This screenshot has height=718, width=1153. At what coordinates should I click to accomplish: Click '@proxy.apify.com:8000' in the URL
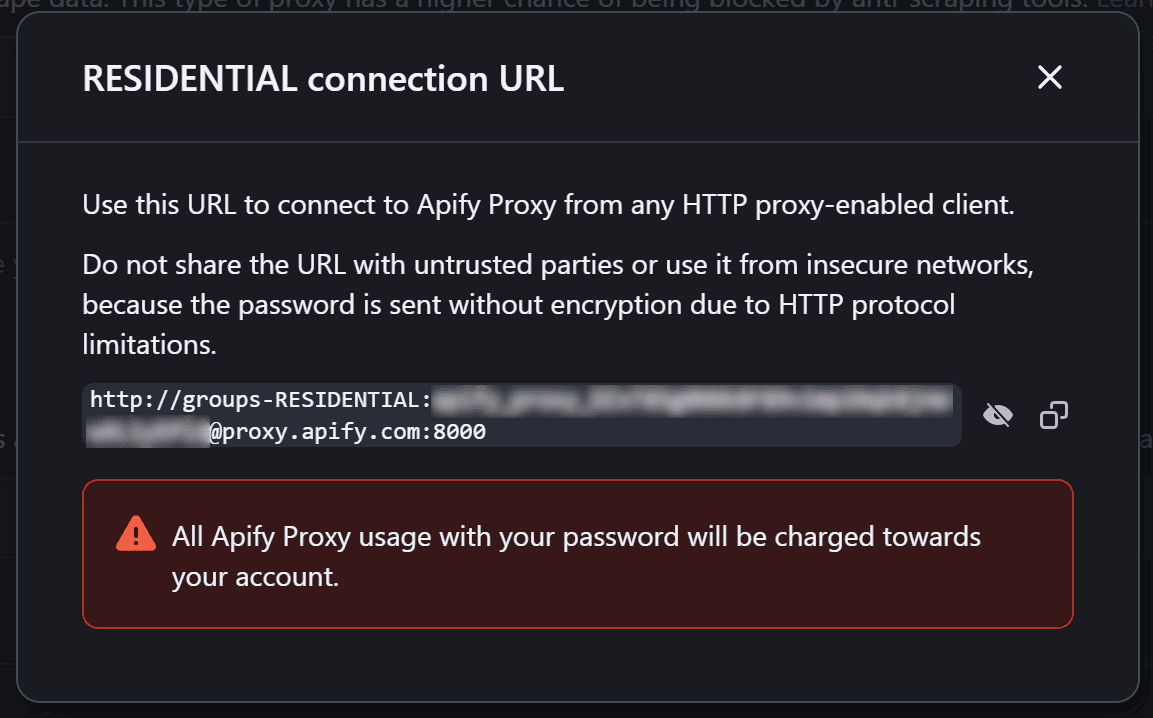coord(350,431)
